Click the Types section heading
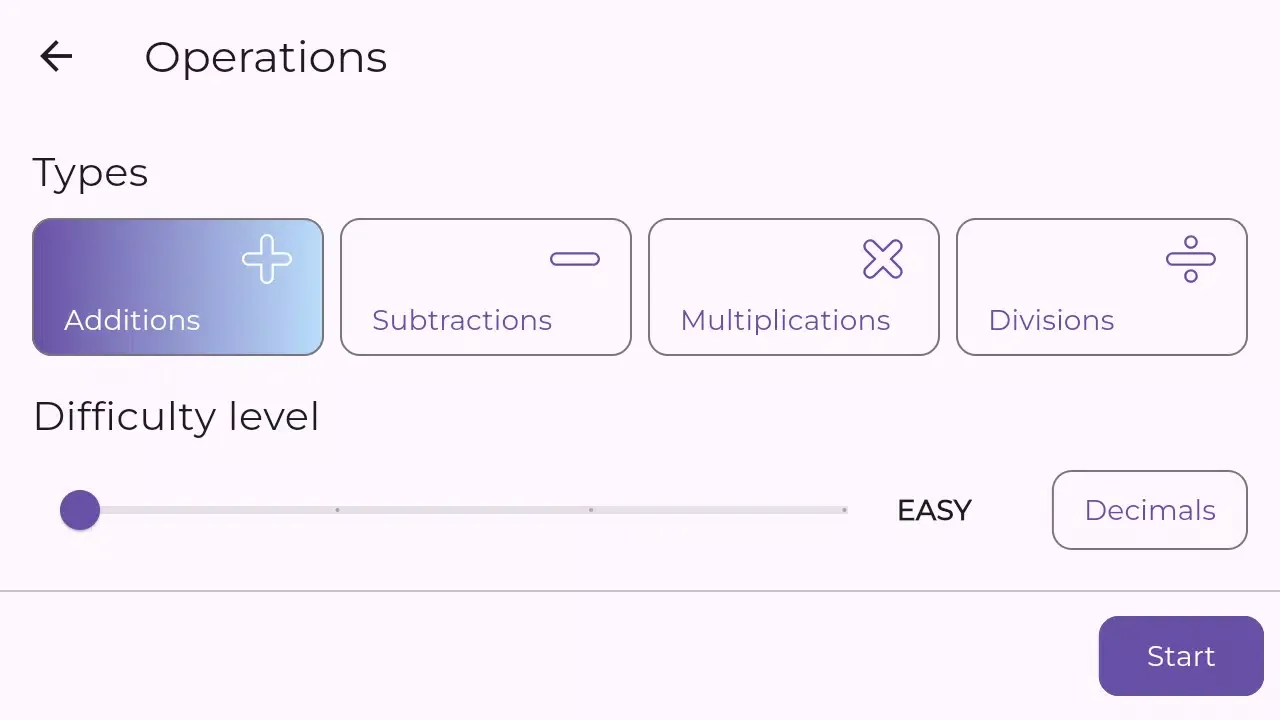Screen dimensions: 1280x720 (90, 173)
